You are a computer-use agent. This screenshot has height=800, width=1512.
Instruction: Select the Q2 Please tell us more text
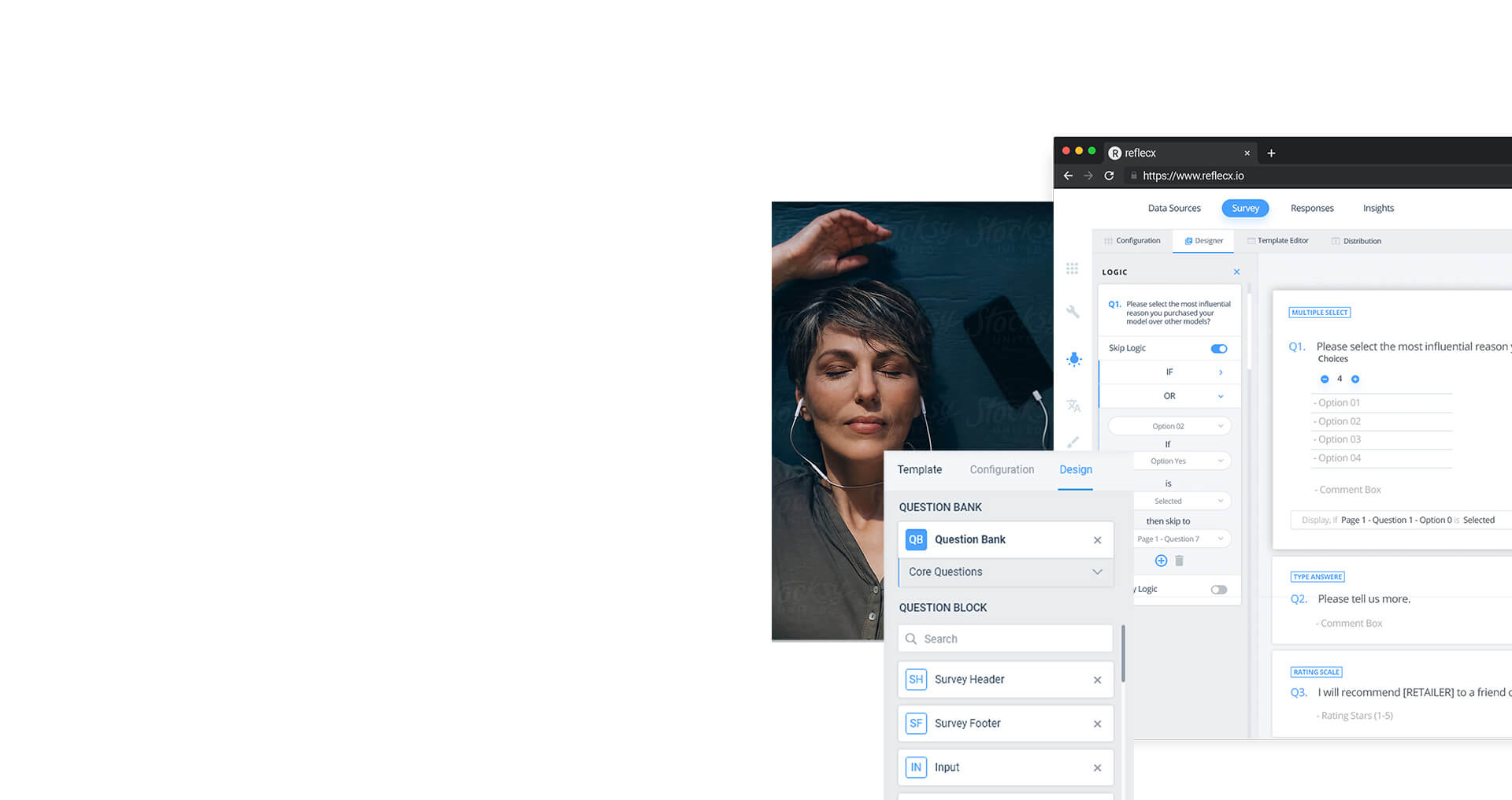1364,599
